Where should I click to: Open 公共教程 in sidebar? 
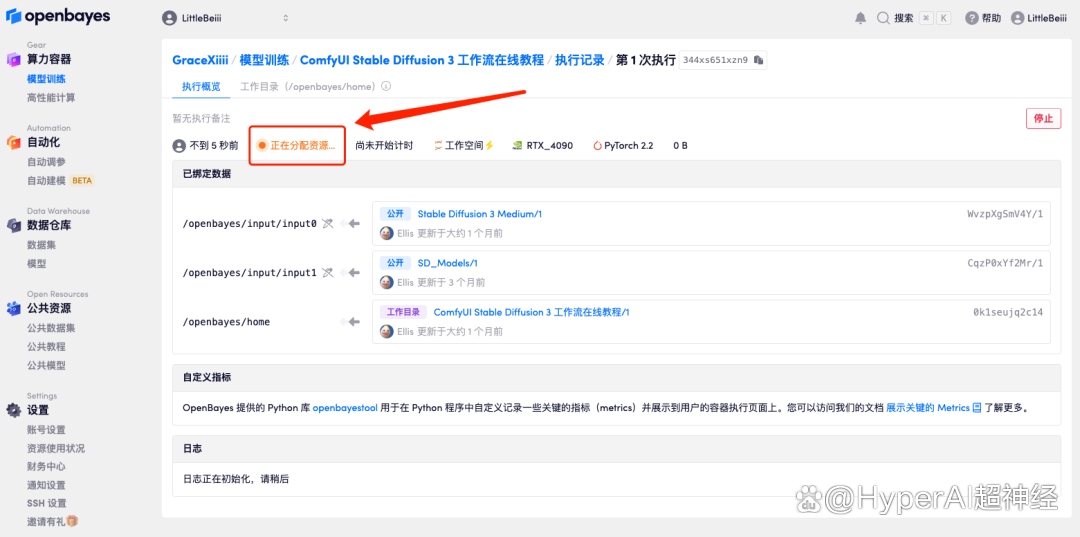(x=47, y=346)
